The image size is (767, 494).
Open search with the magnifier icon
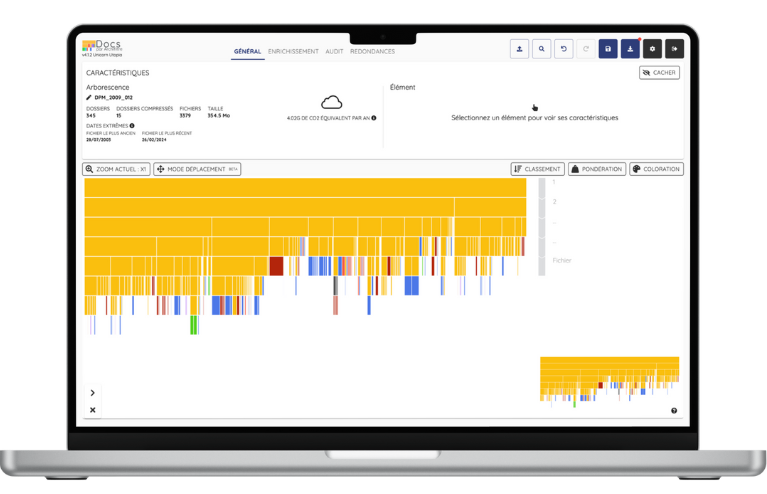click(x=541, y=48)
